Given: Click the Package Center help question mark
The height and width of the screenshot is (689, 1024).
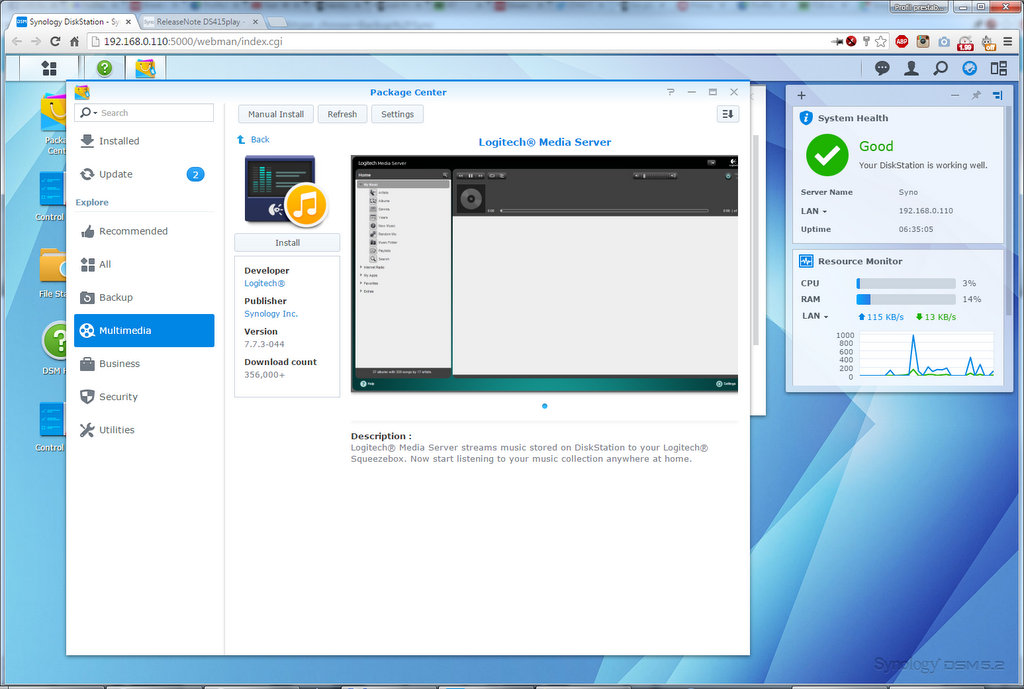Looking at the screenshot, I should click(x=671, y=92).
